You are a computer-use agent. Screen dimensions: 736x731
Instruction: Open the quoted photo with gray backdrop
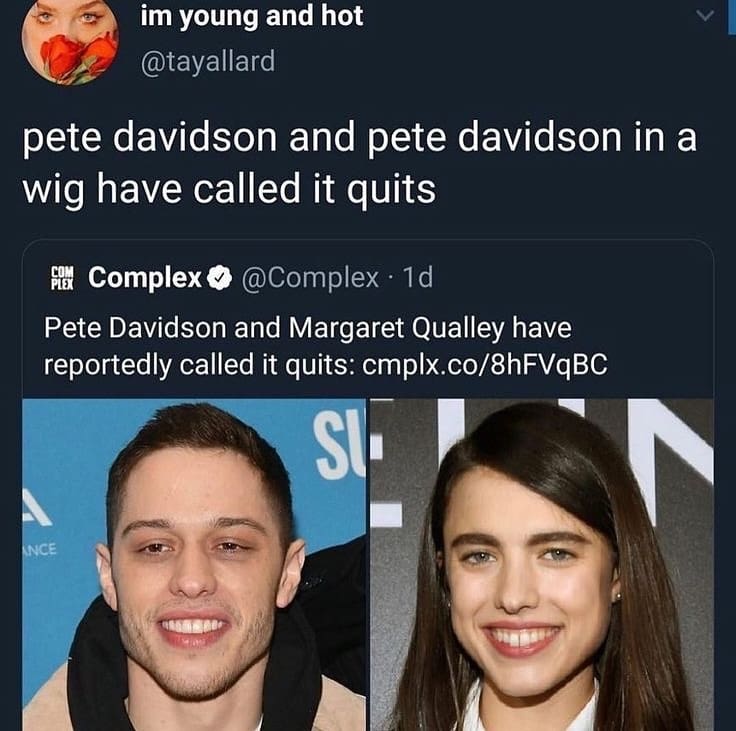click(542, 564)
